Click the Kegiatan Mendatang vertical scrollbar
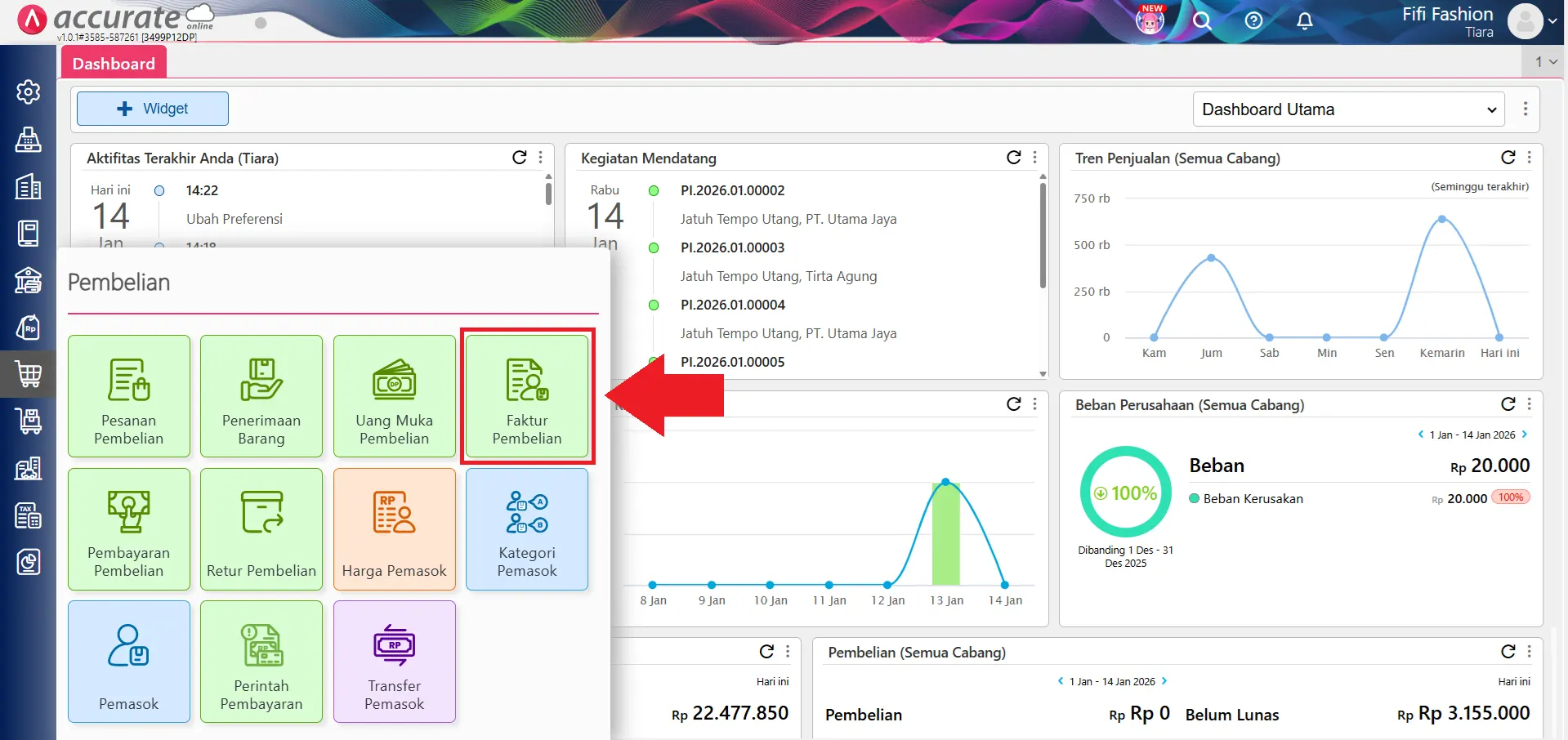The height and width of the screenshot is (740, 1568). tap(1043, 237)
